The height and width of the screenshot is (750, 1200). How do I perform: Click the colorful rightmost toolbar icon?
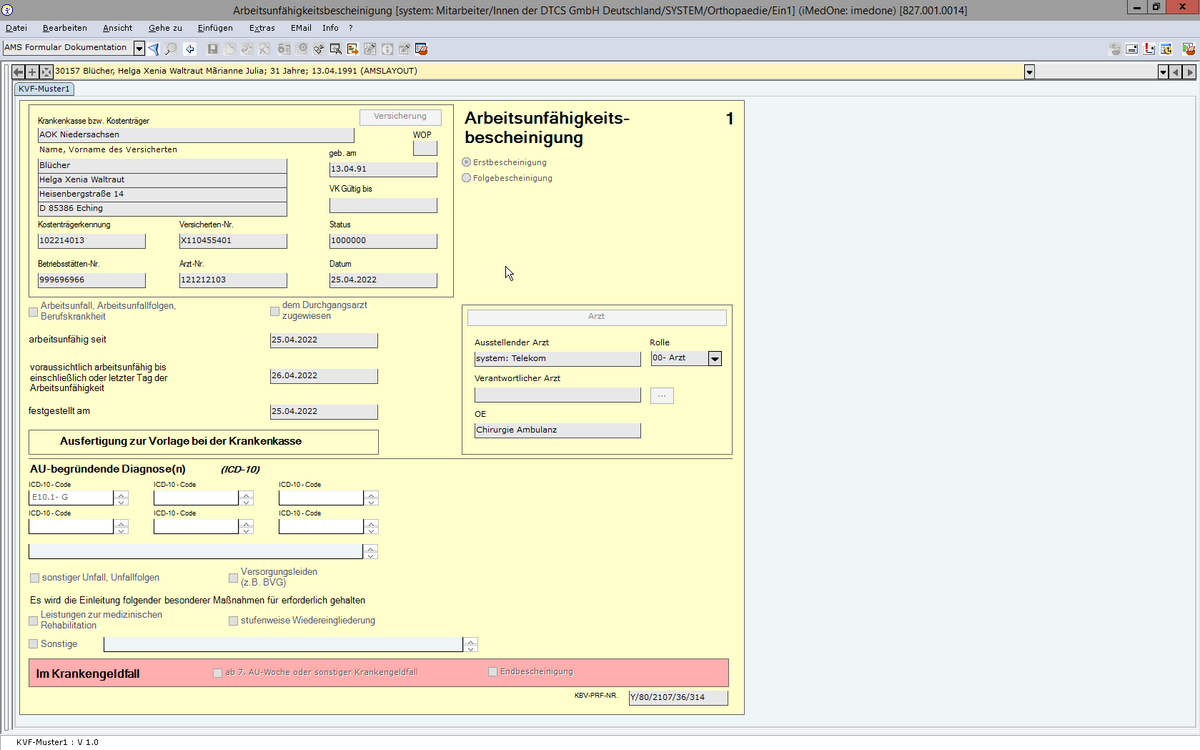tap(1189, 48)
